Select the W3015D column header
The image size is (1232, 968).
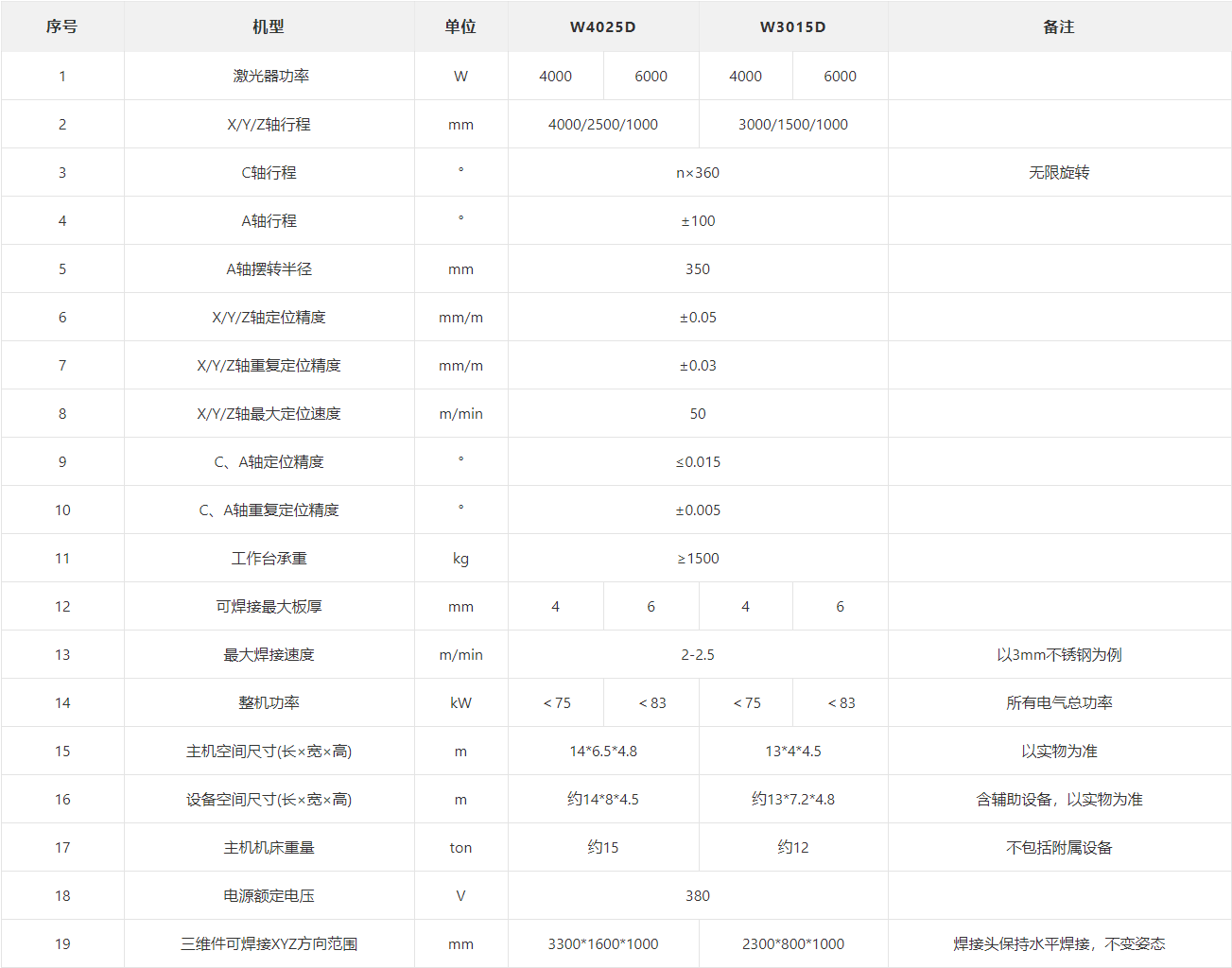[793, 26]
